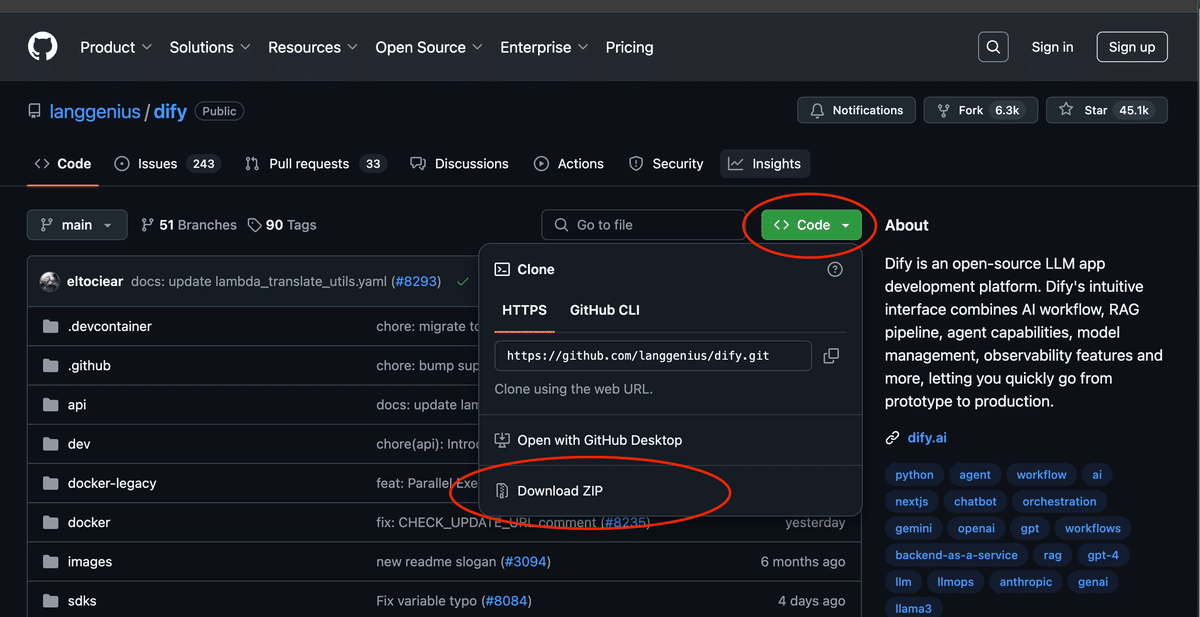Screen dimensions: 1200x617
Task: Open the dify.ai website link
Action: (926, 438)
